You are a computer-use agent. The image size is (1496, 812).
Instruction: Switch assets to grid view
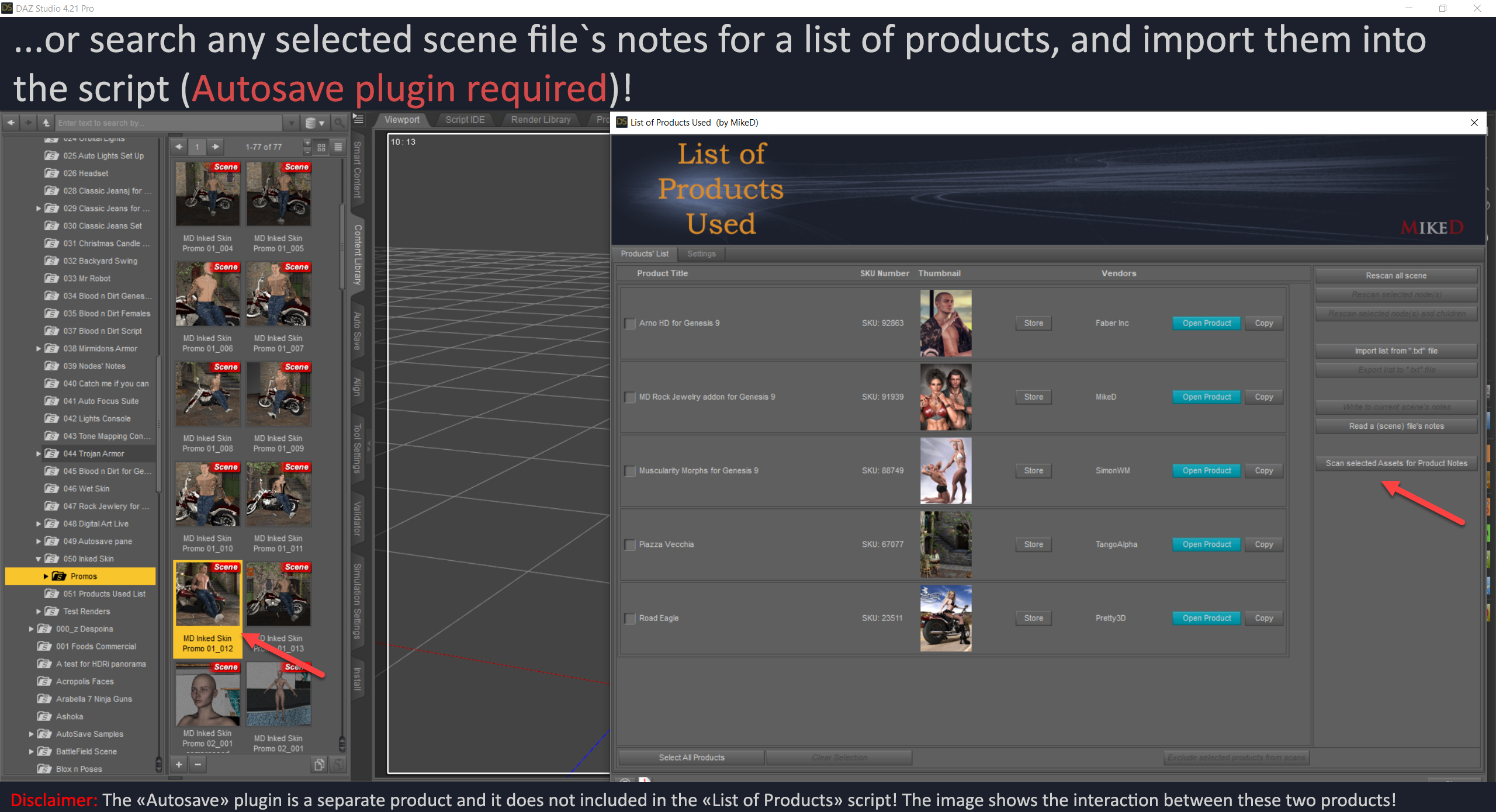pos(321,147)
